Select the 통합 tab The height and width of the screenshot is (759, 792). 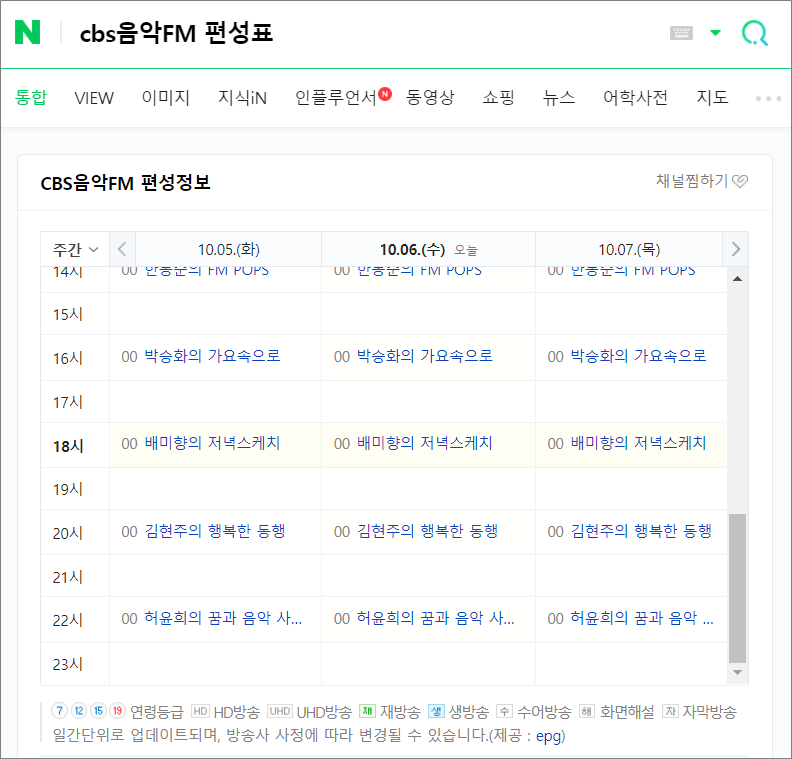(x=31, y=97)
